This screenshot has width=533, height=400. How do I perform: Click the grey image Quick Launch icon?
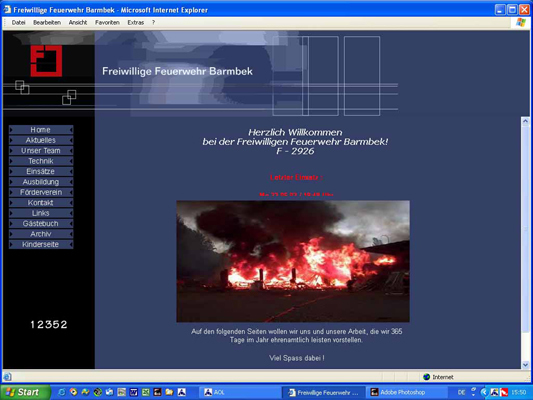tap(121, 392)
